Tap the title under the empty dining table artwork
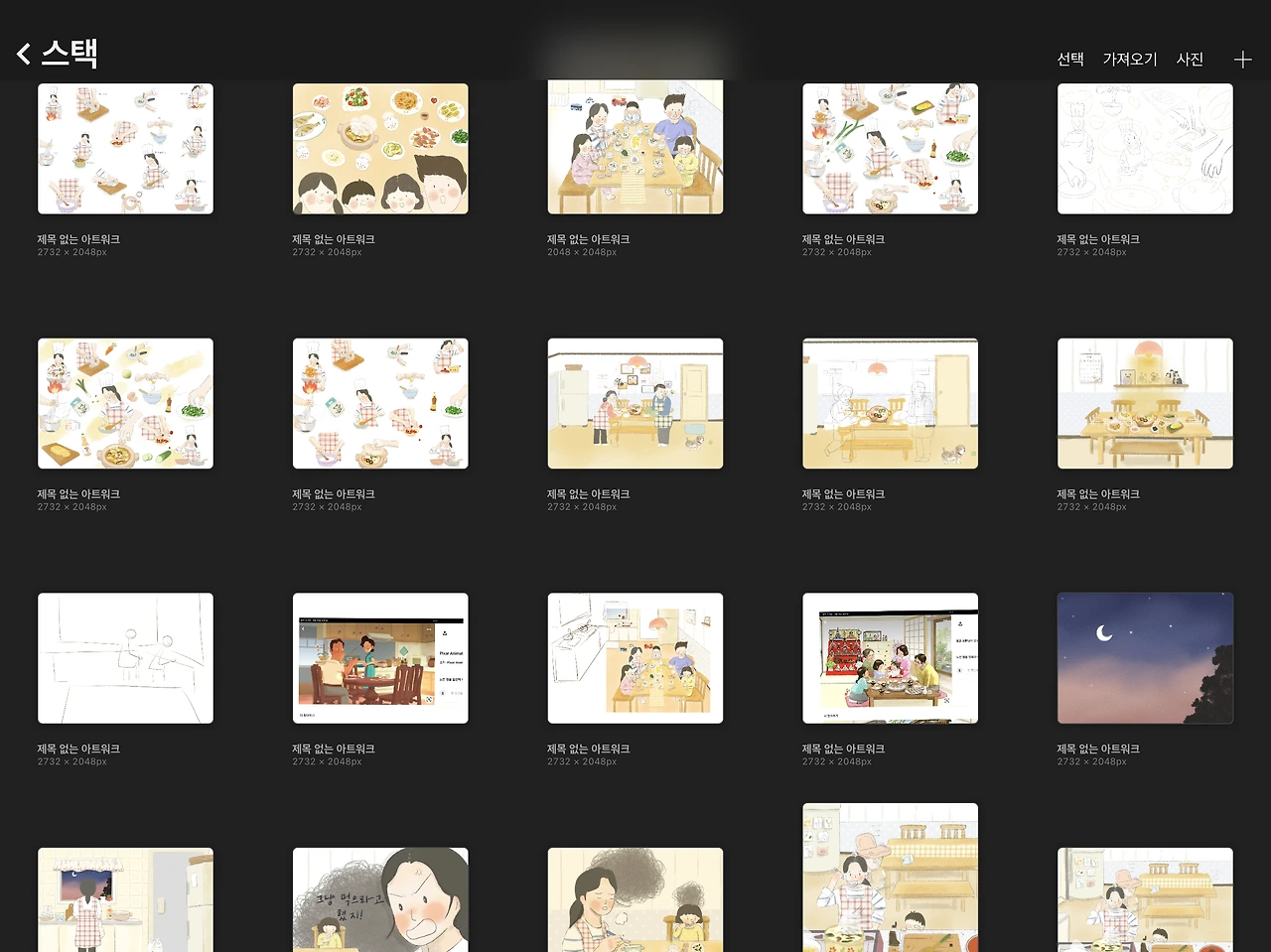Image resolution: width=1271 pixels, height=952 pixels. coord(1098,494)
